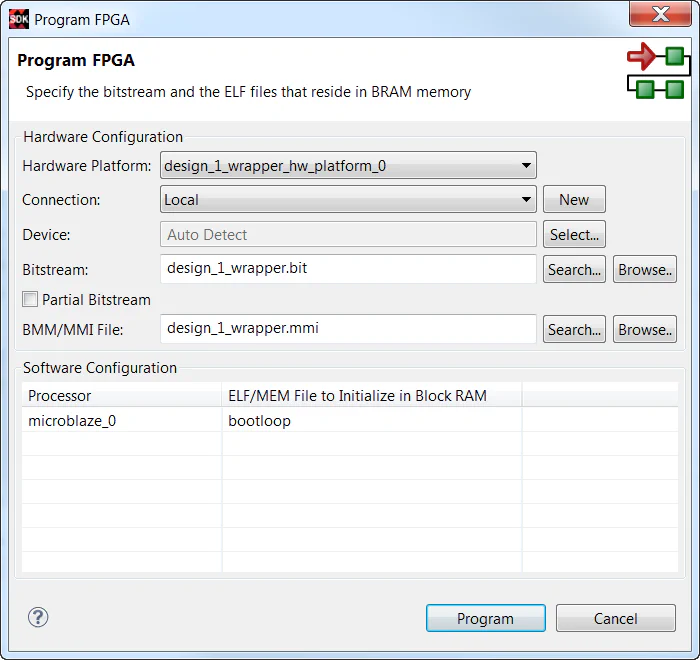The height and width of the screenshot is (660, 700).
Task: Click the Select... device button
Action: [x=574, y=234]
